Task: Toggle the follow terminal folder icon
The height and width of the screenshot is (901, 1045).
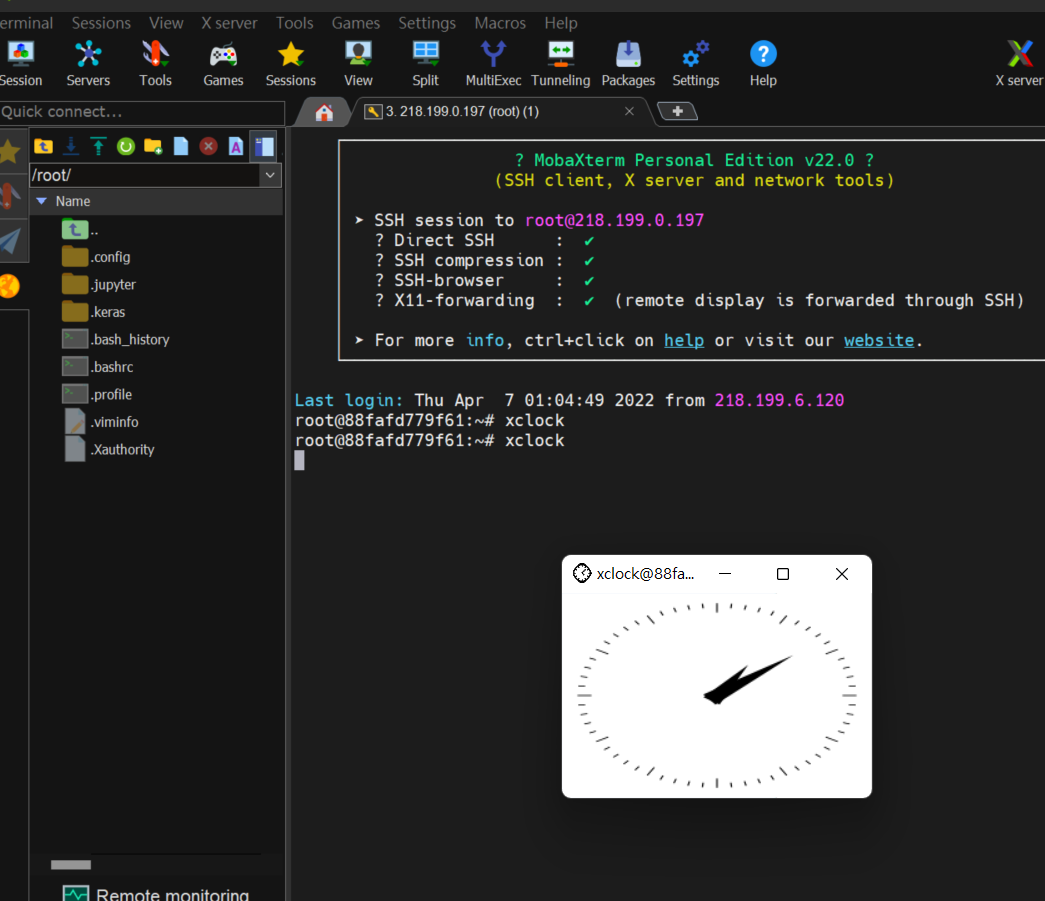Action: [x=263, y=146]
